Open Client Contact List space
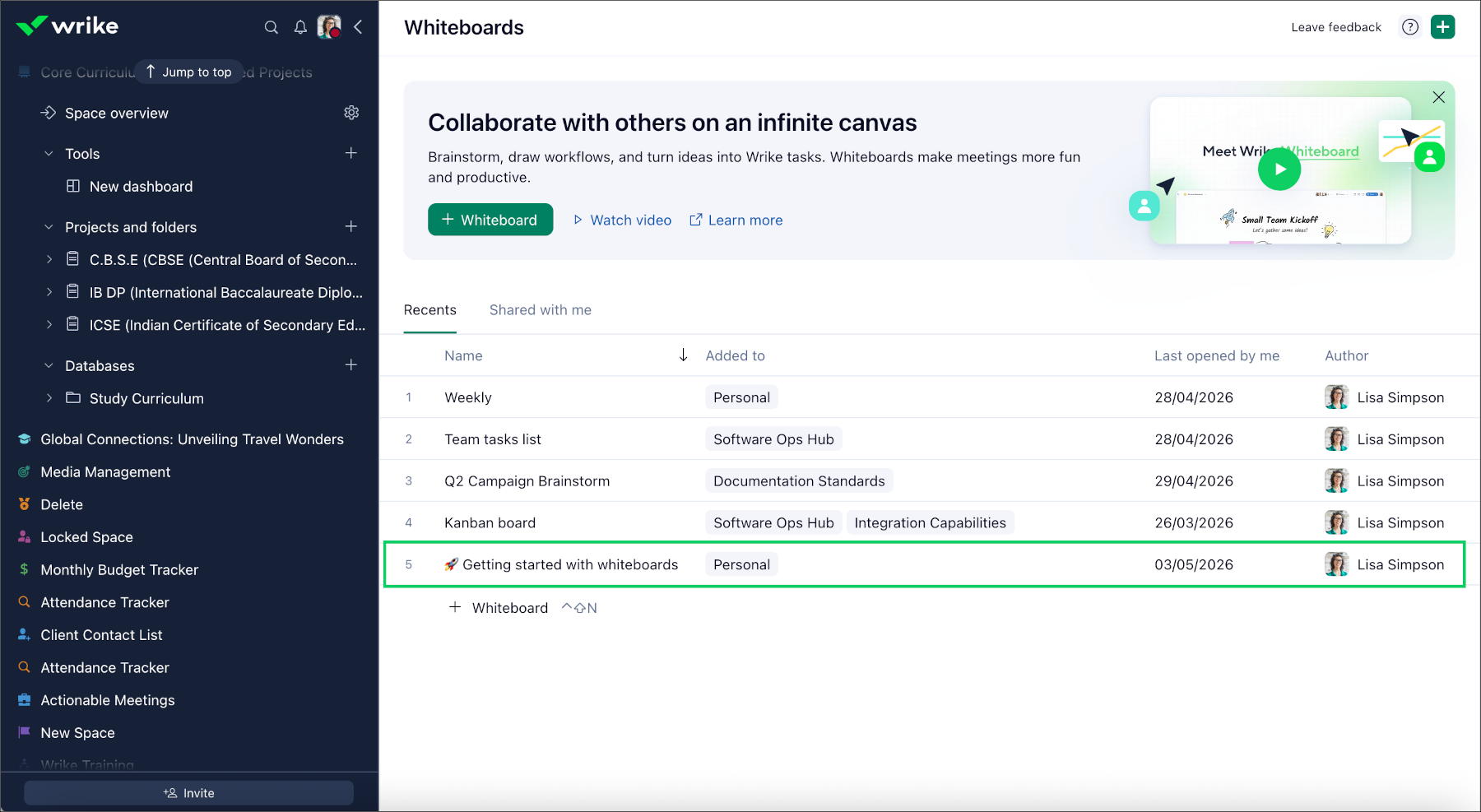The height and width of the screenshot is (812, 1481). click(101, 635)
